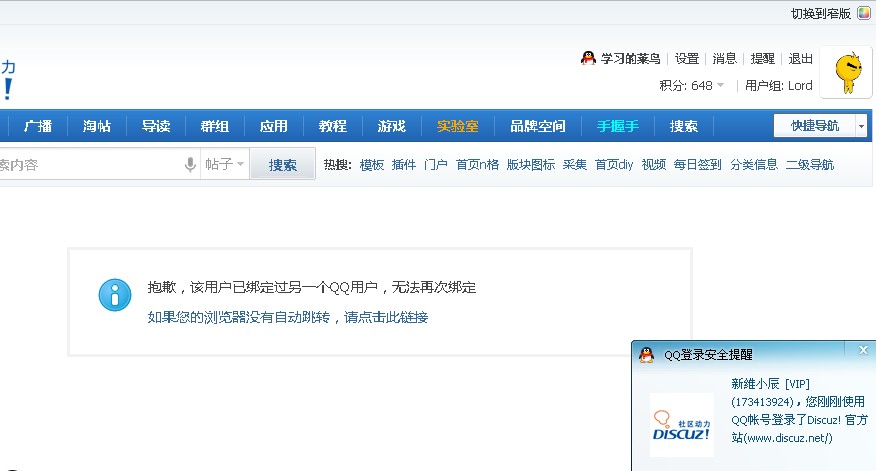Open 消息 messages link
This screenshot has height=471, width=876.
725,59
